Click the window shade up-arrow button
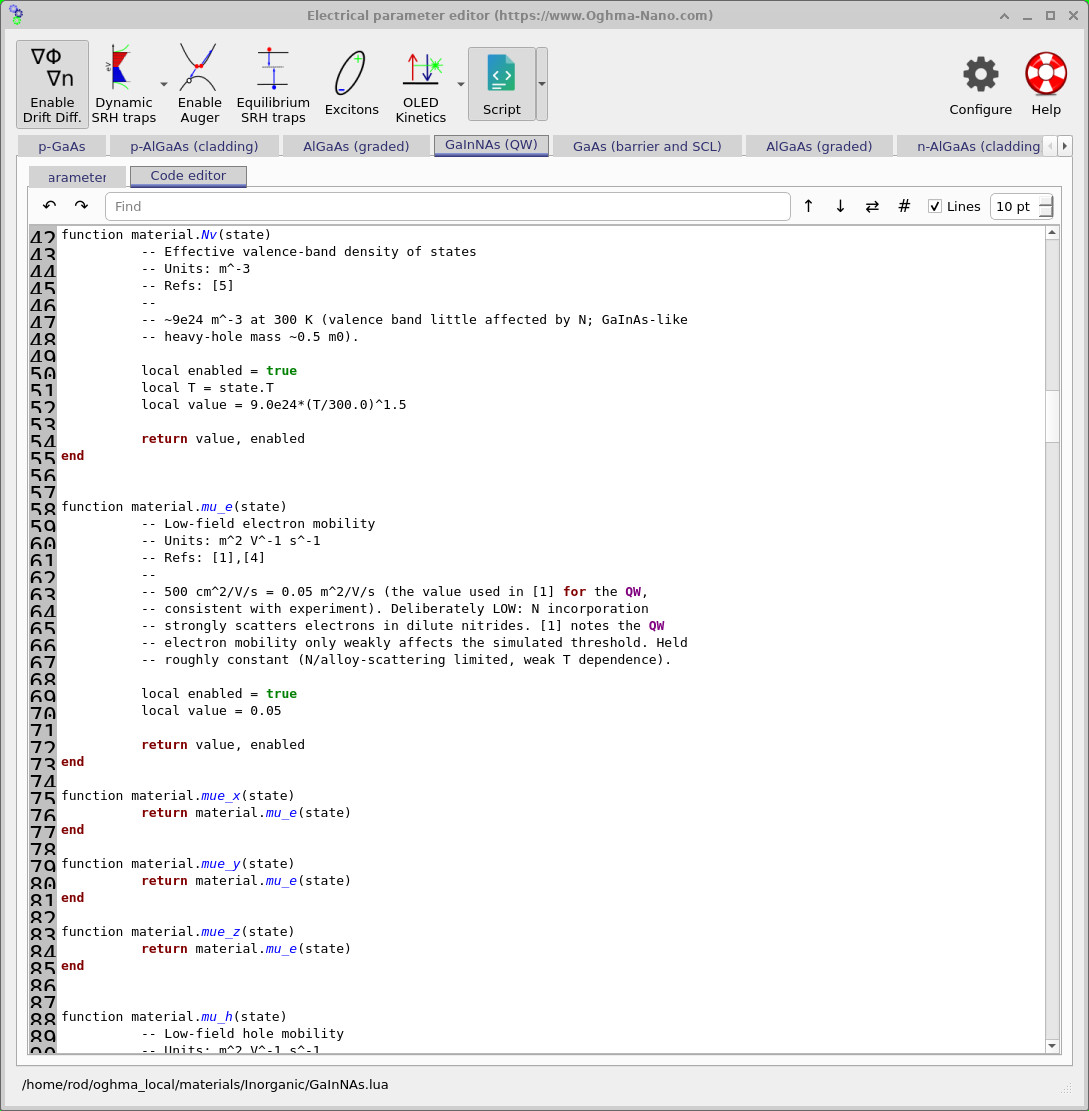1089x1111 pixels. [1005, 16]
